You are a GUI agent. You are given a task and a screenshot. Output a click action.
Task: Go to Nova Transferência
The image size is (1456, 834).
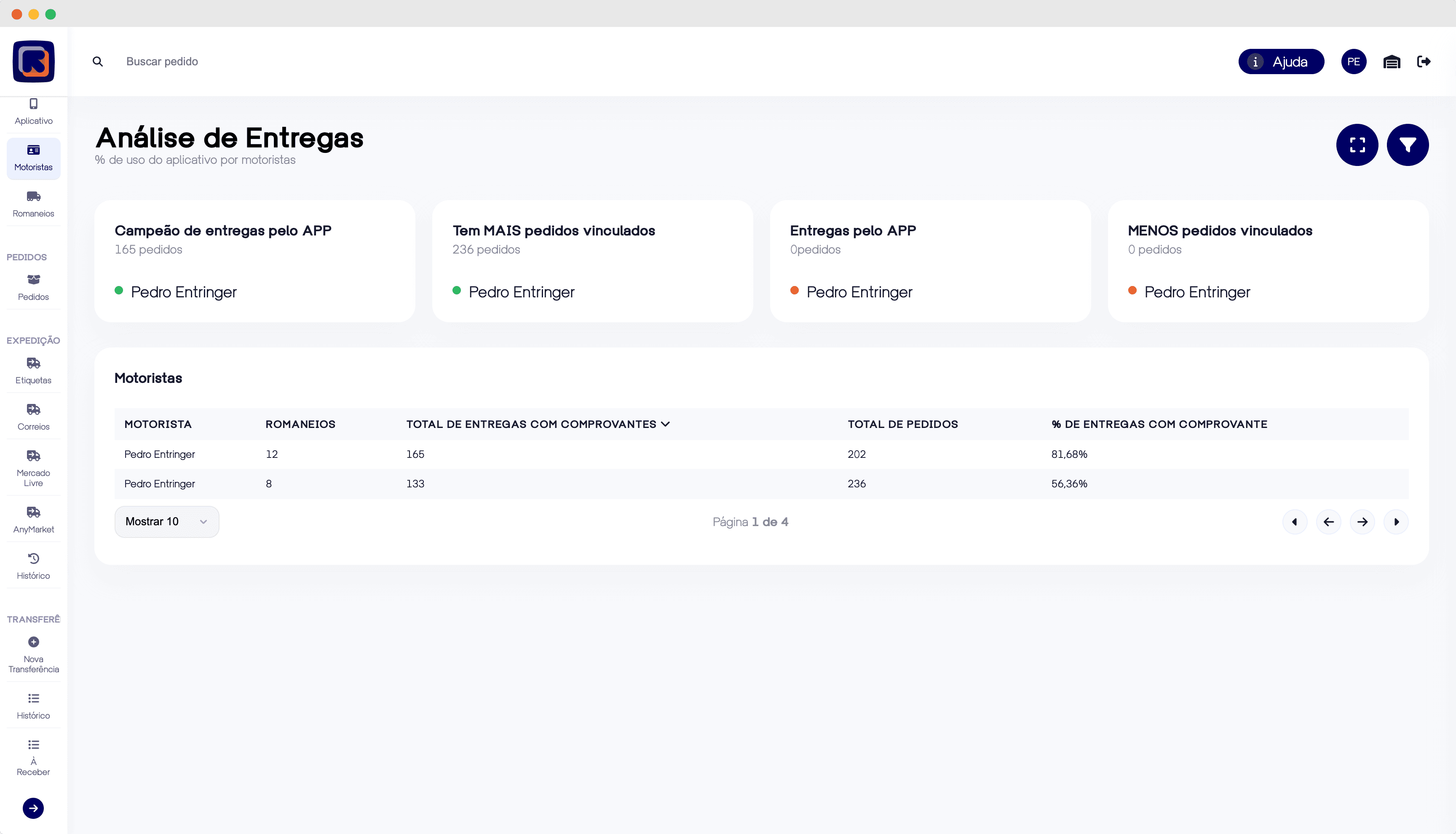coord(33,655)
